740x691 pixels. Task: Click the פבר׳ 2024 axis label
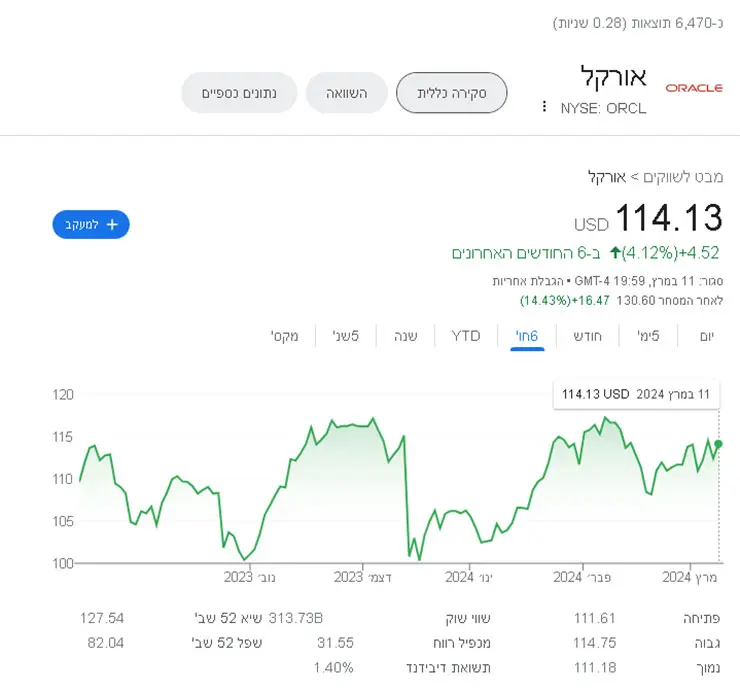tap(582, 577)
